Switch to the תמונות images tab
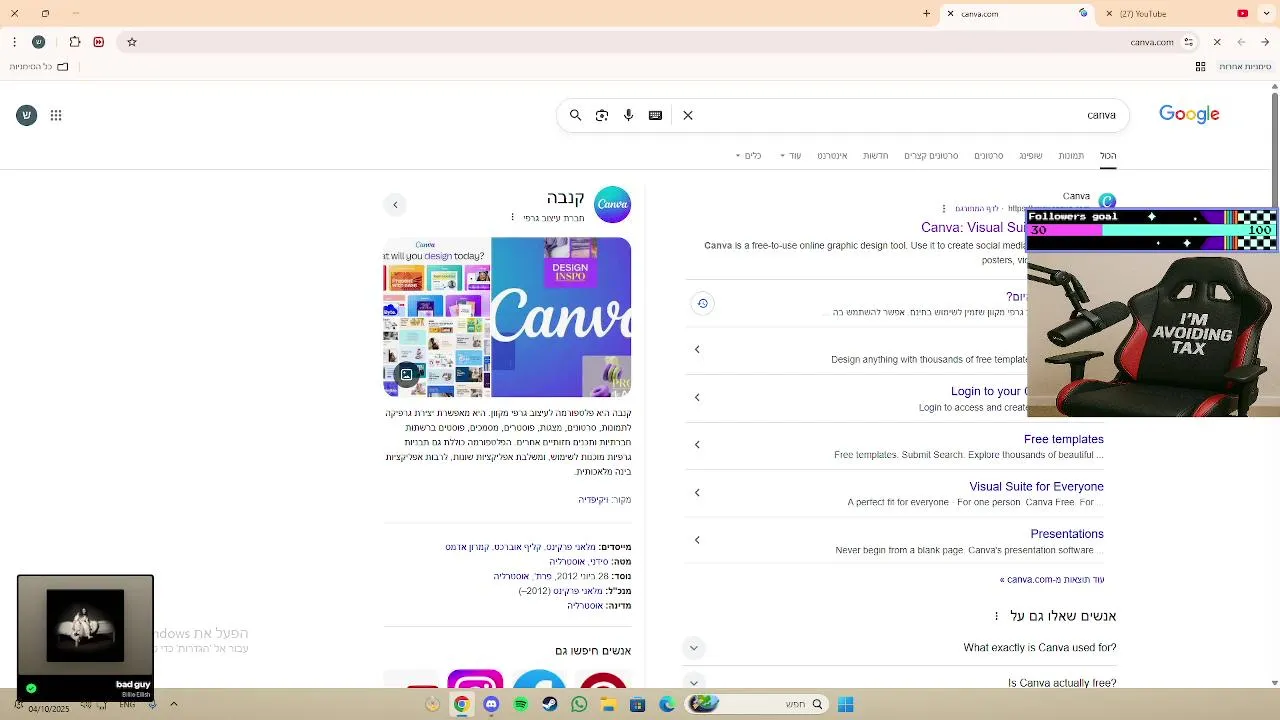The image size is (1280, 720). 1071,156
